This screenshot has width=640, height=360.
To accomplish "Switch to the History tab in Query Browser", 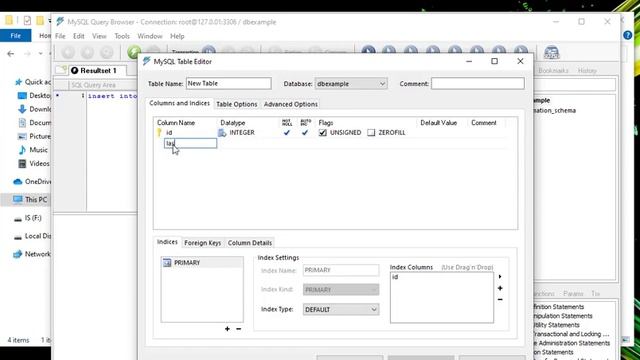I will click(x=587, y=71).
